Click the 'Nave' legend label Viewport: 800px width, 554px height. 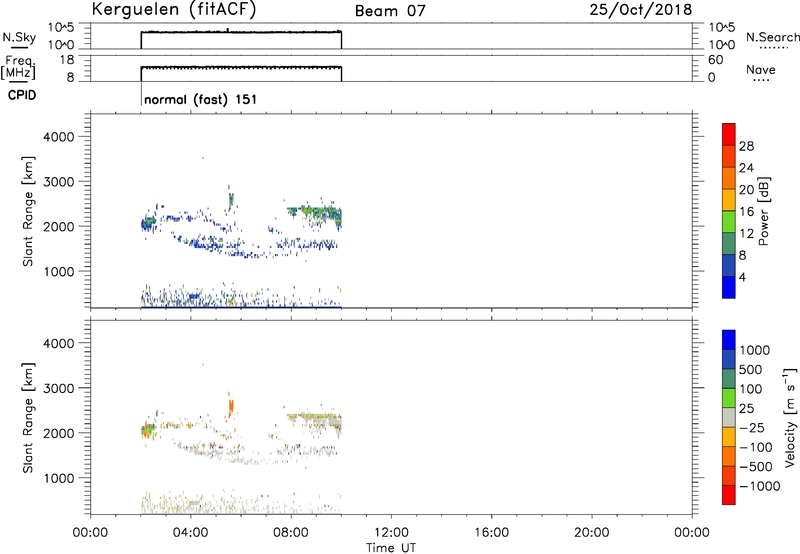[761, 69]
